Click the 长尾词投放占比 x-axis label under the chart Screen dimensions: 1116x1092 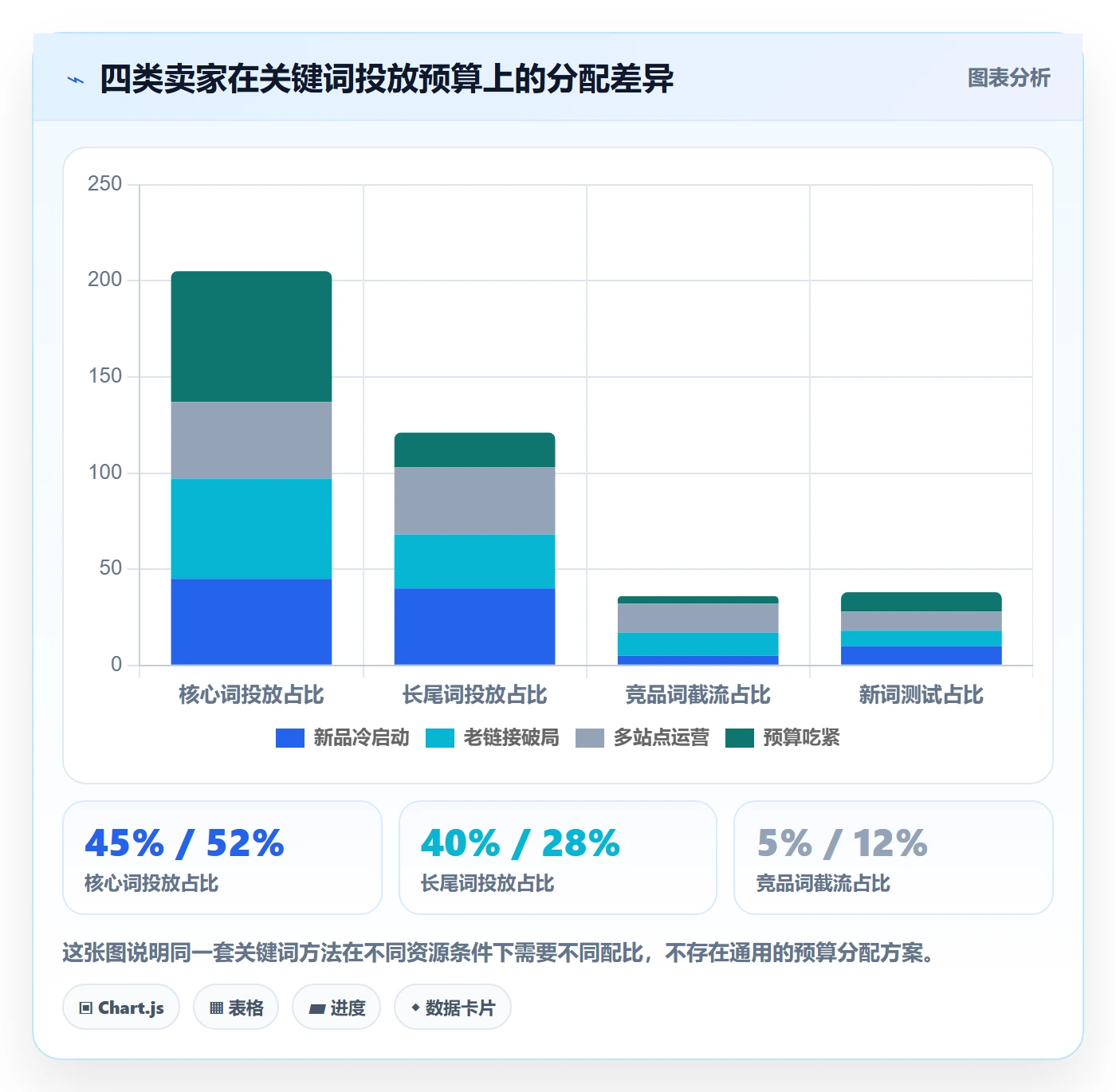(475, 695)
